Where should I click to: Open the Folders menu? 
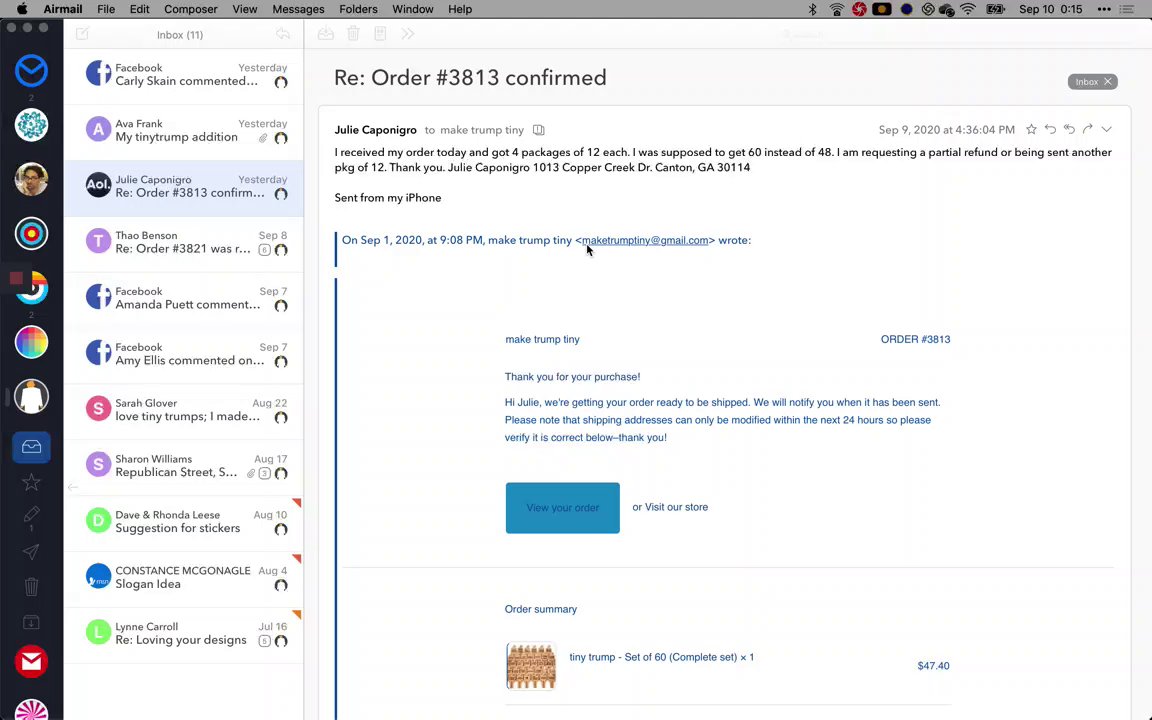coord(359,9)
